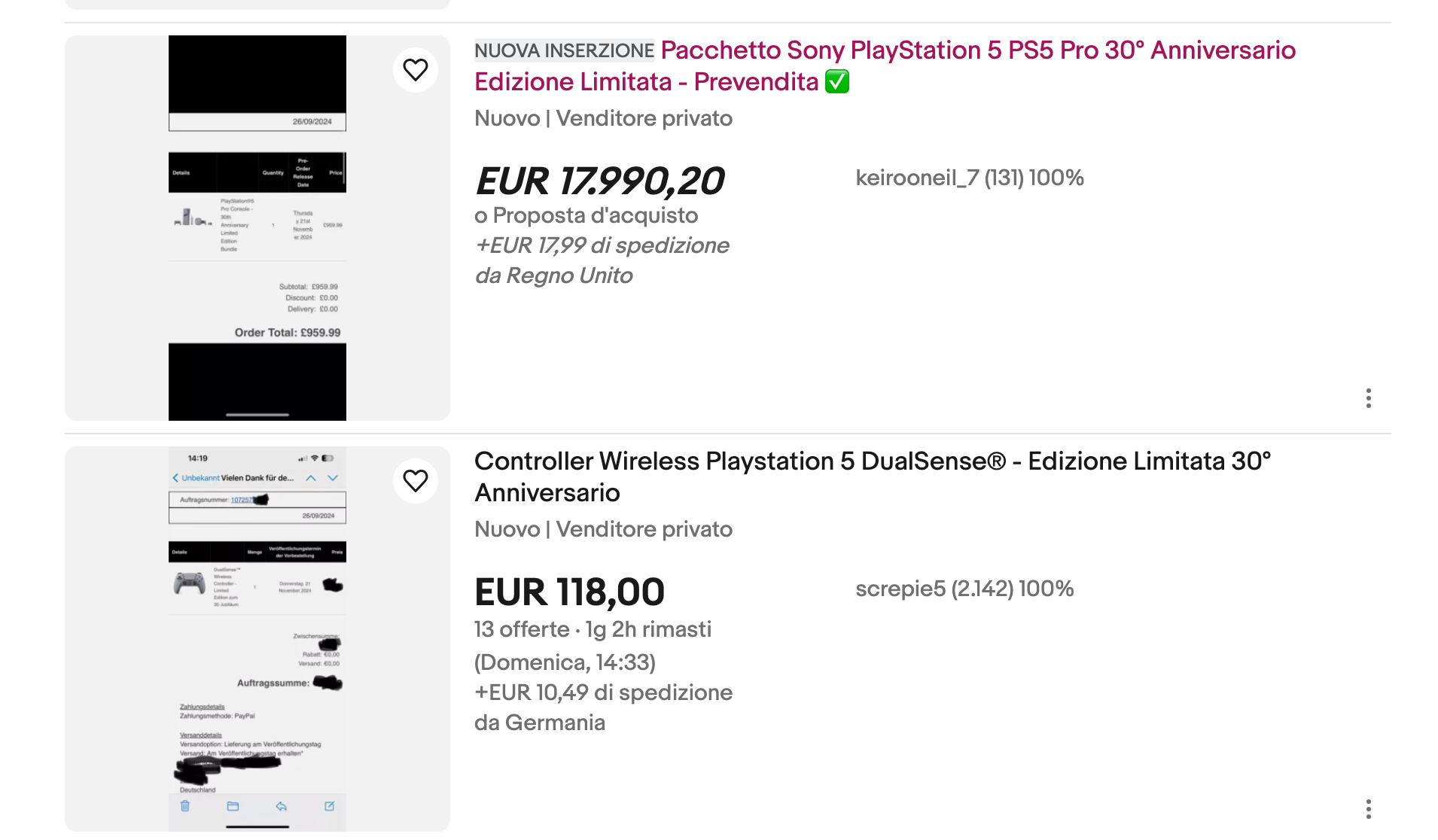Click the green checkmark after Prevendita
1438x840 pixels.
[x=837, y=81]
